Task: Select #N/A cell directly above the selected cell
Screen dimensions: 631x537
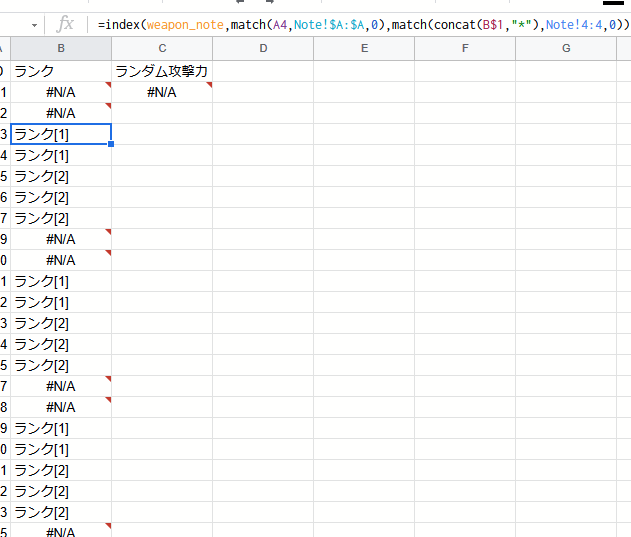Action: click(61, 113)
